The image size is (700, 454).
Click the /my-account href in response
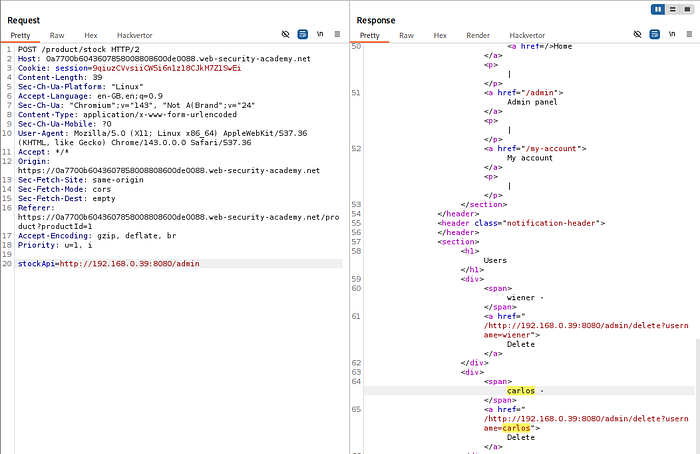[551, 148]
